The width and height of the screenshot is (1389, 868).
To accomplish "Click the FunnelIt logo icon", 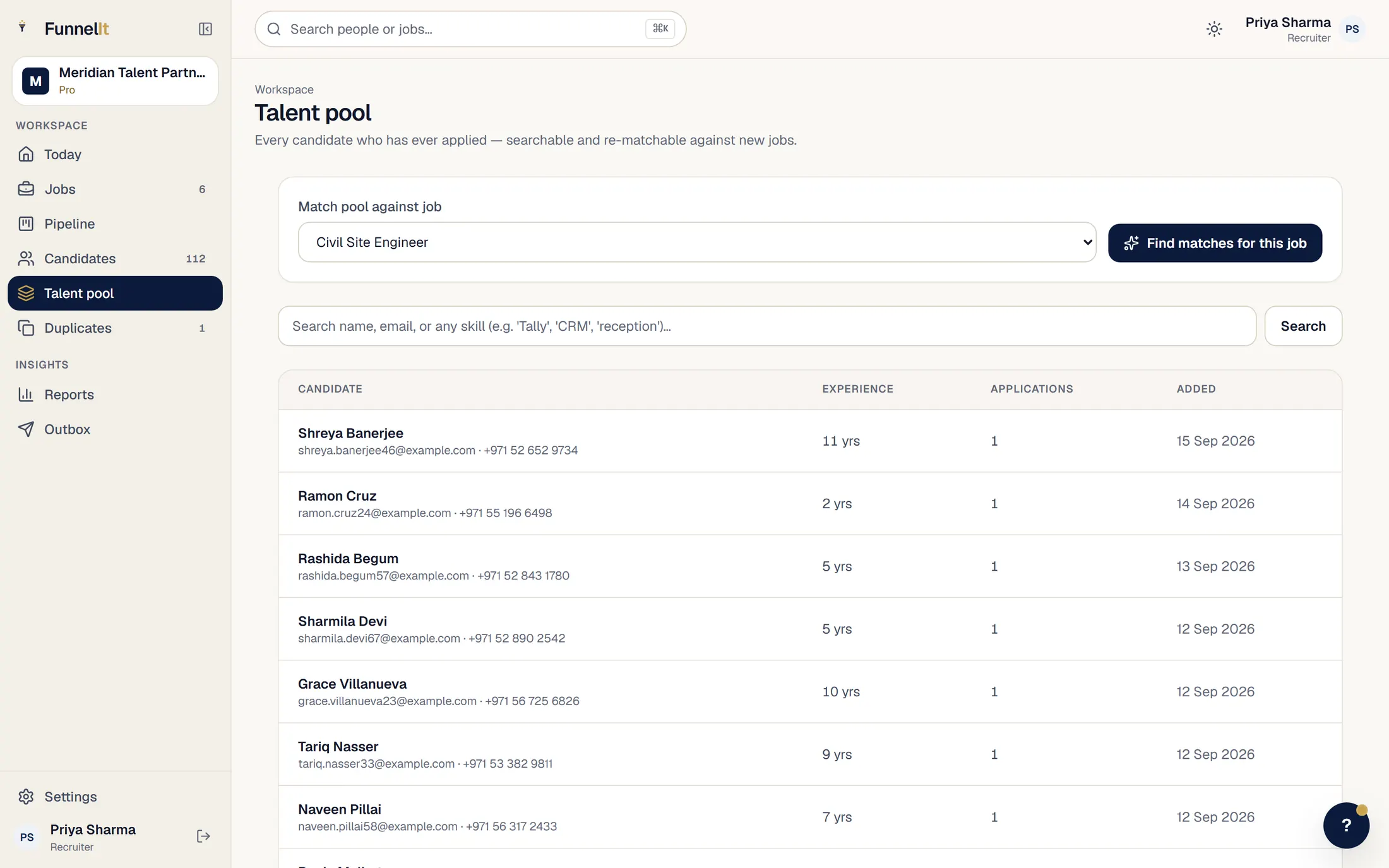I will pyautogui.click(x=23, y=27).
